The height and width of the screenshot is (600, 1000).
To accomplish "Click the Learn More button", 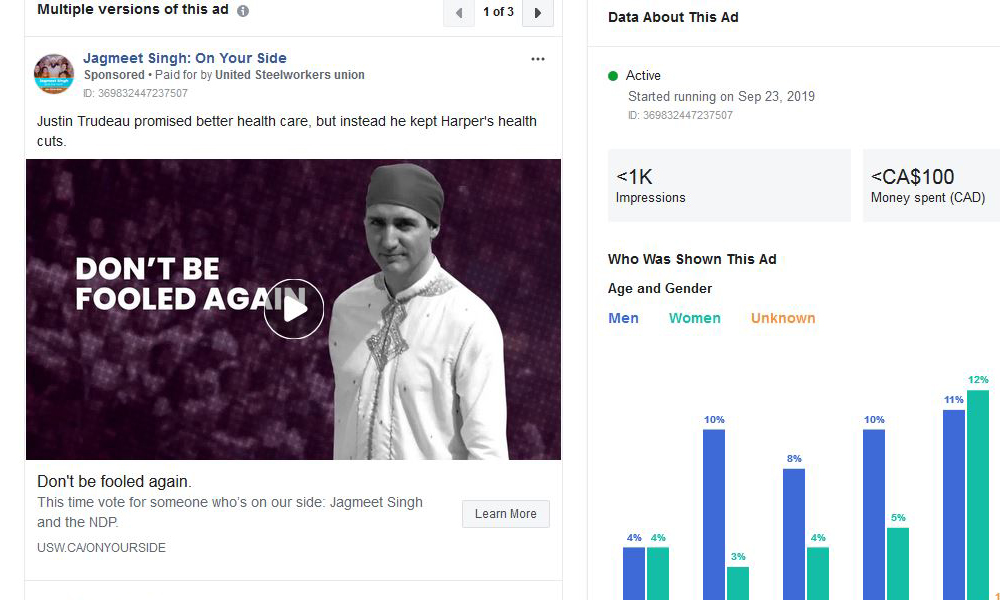I will [x=505, y=514].
